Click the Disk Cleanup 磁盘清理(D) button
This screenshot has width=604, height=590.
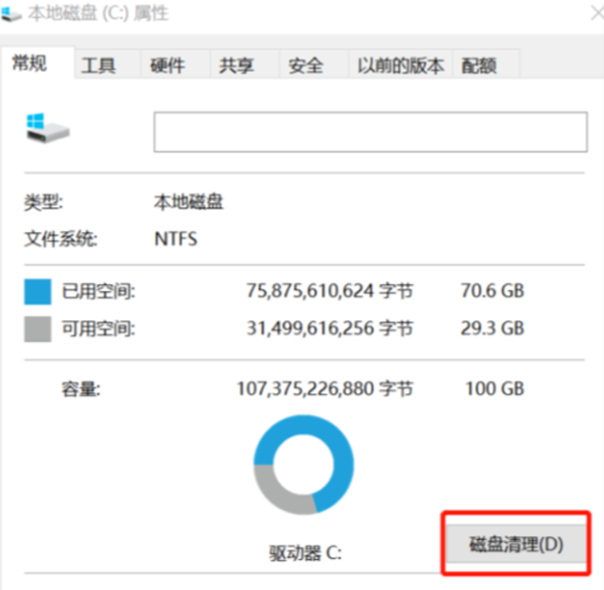(516, 544)
